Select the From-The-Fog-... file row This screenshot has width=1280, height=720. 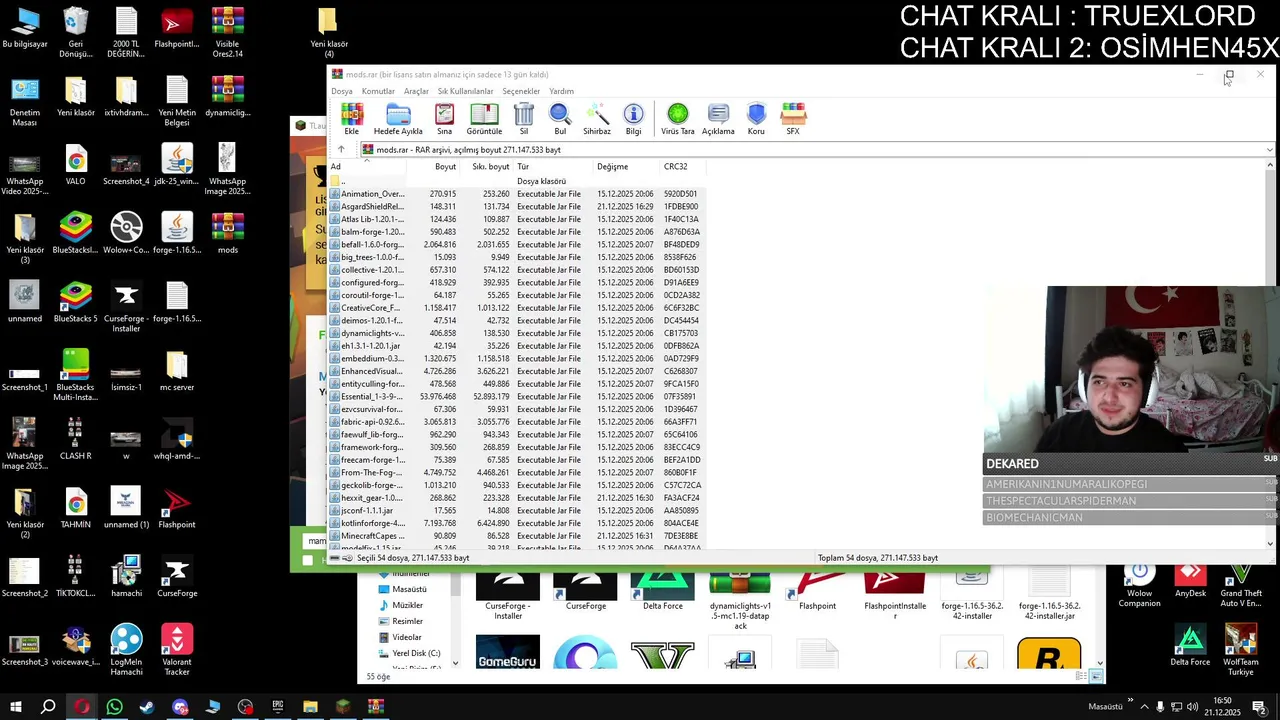(517, 472)
